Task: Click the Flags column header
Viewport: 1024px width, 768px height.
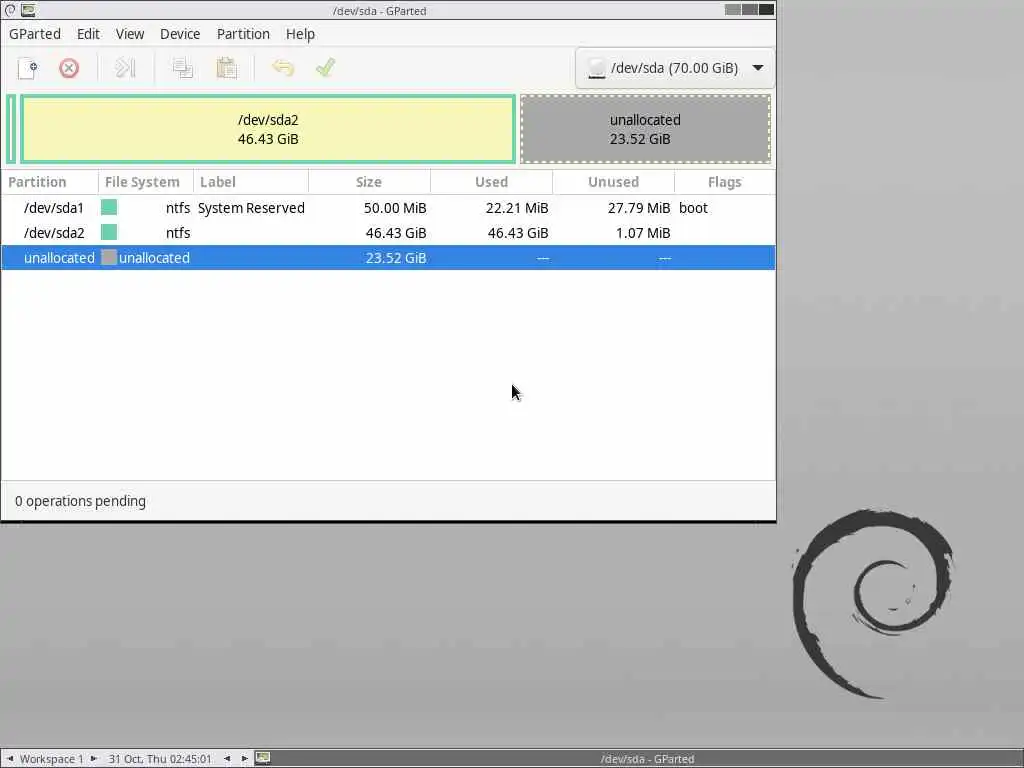Action: 725,182
